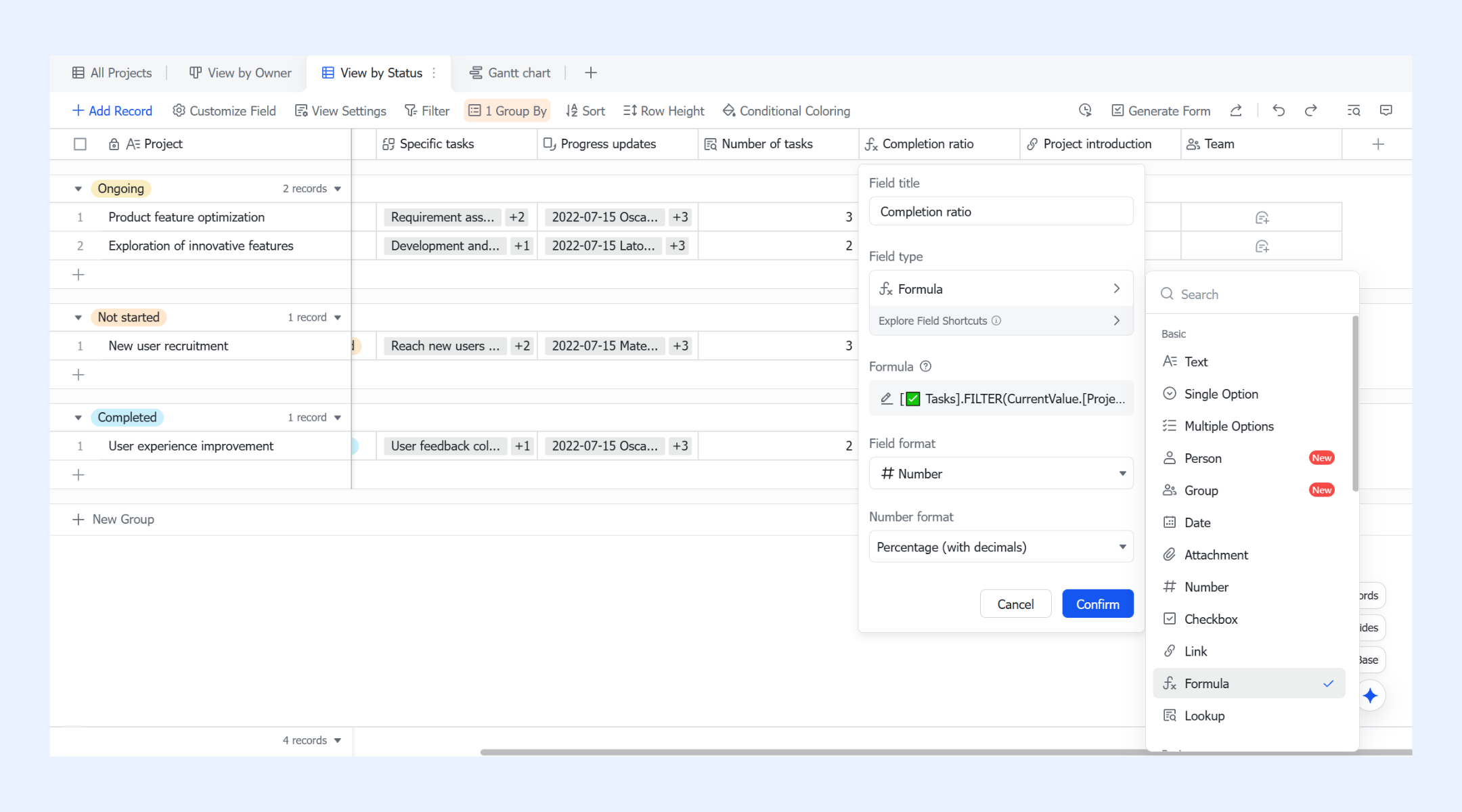
Task: Switch to the Gantt chart tab
Action: 510,73
